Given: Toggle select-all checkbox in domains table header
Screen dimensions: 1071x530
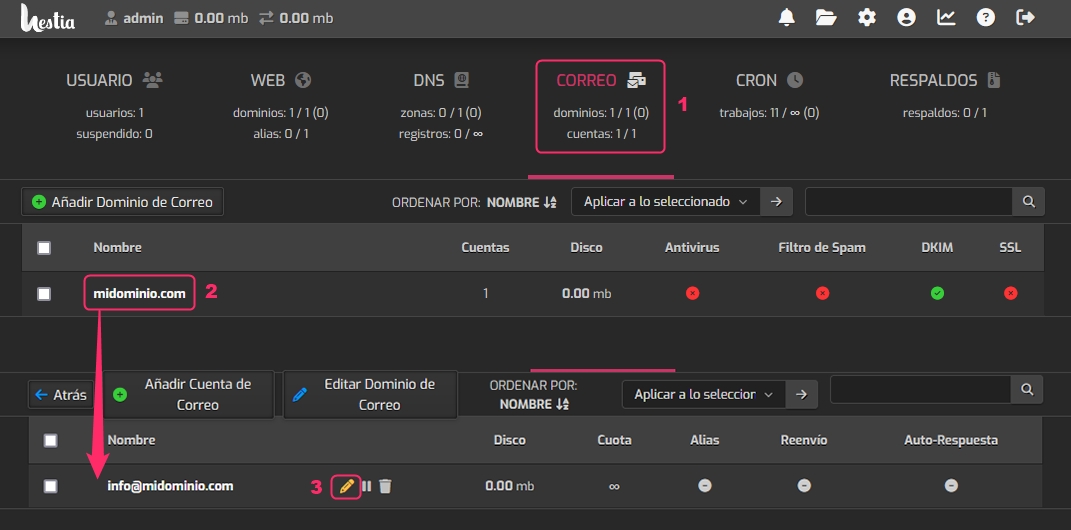Looking at the screenshot, I should [x=44, y=248].
